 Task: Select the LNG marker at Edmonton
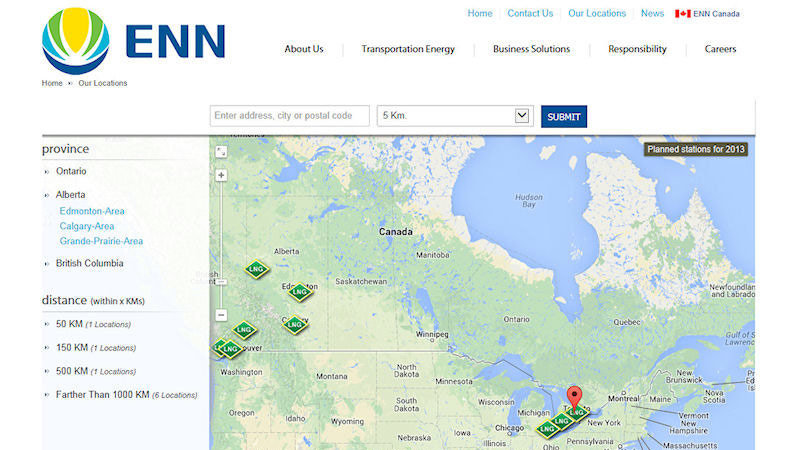point(300,292)
